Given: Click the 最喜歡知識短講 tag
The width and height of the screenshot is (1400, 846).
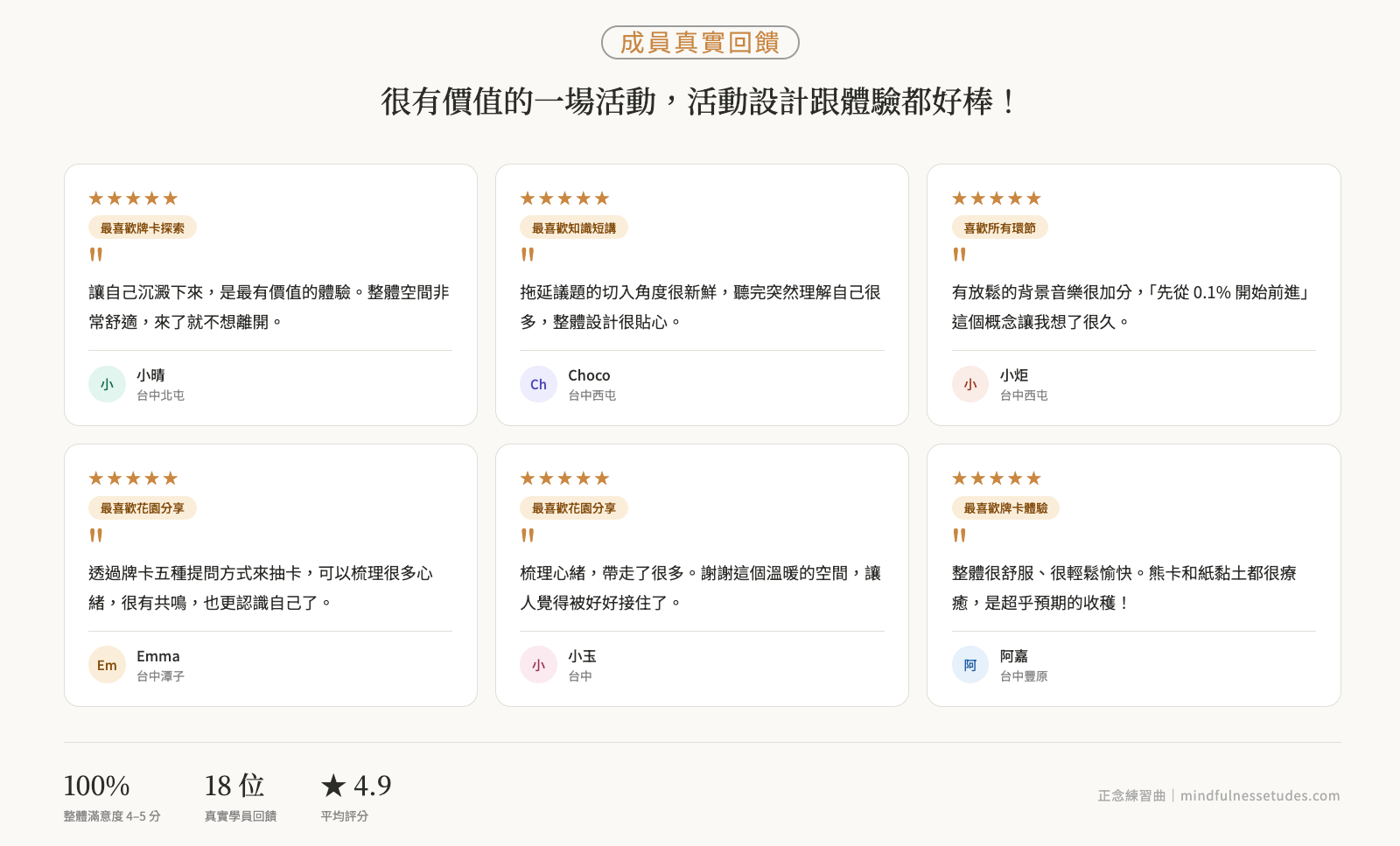Looking at the screenshot, I should coord(573,228).
